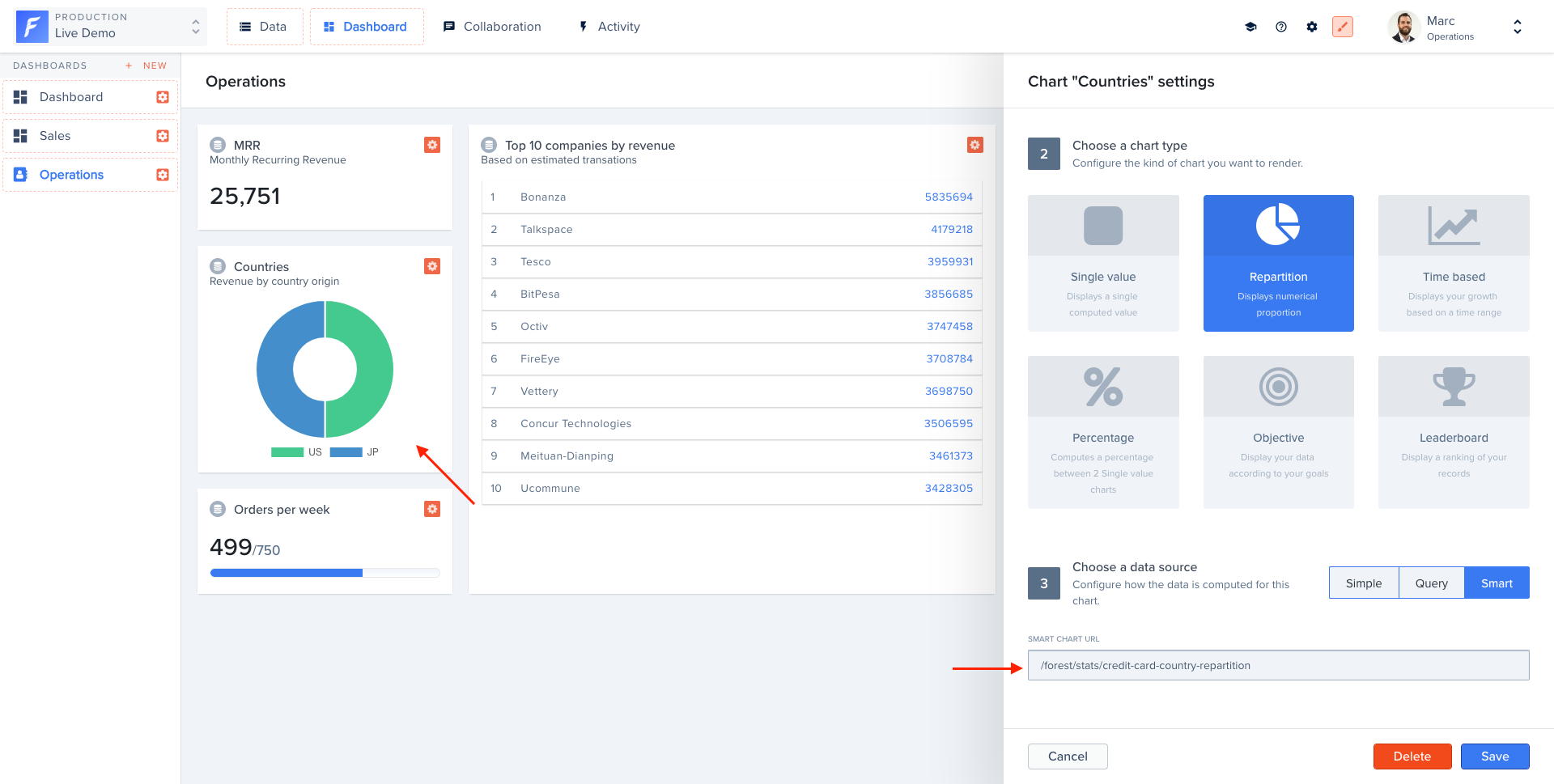The image size is (1554, 784).
Task: Click the green US legend swatch
Action: [x=287, y=452]
